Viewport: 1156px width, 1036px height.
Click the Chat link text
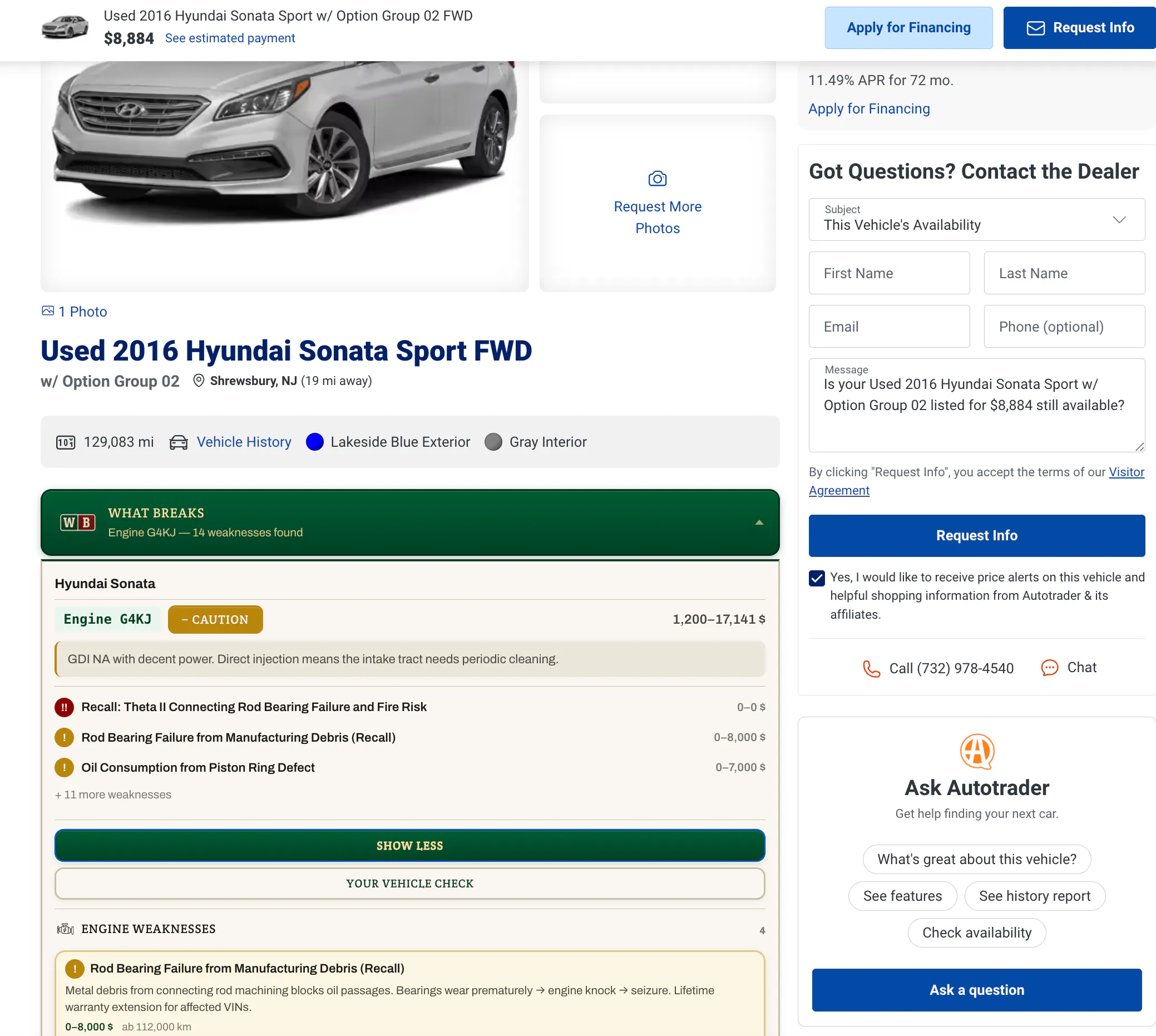1081,667
